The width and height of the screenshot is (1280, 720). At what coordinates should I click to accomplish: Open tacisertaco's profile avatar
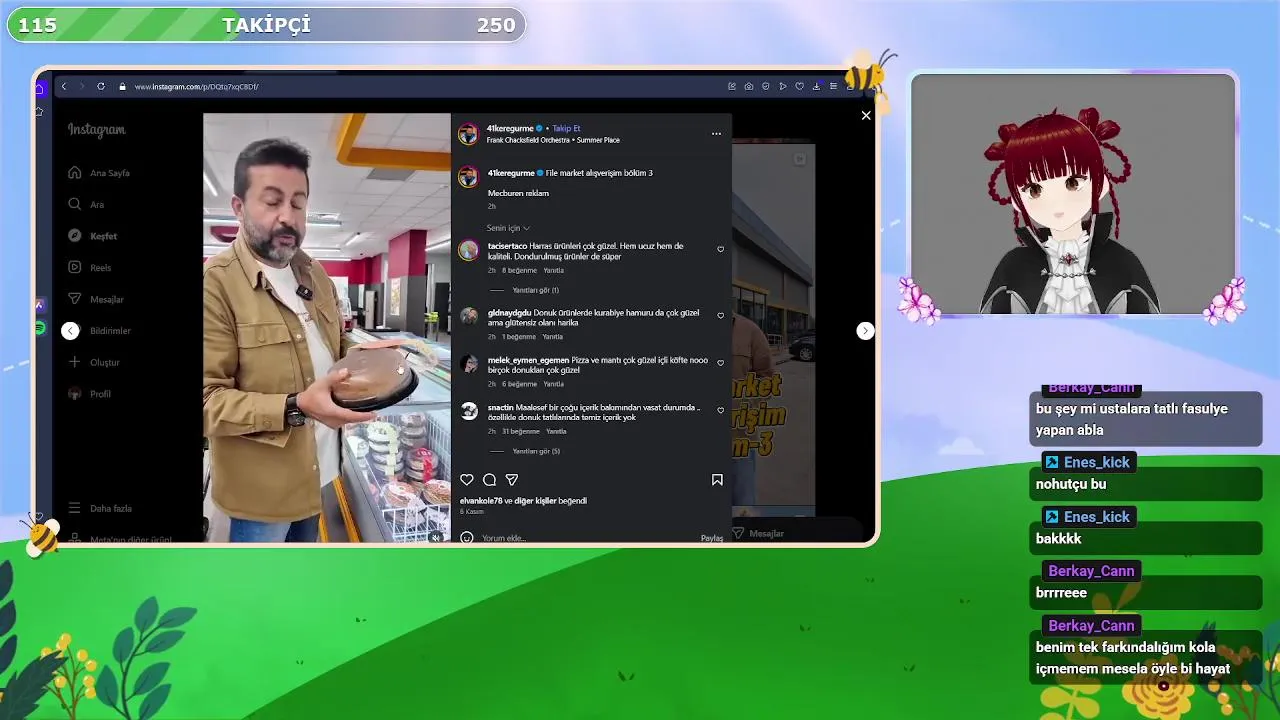(x=468, y=250)
